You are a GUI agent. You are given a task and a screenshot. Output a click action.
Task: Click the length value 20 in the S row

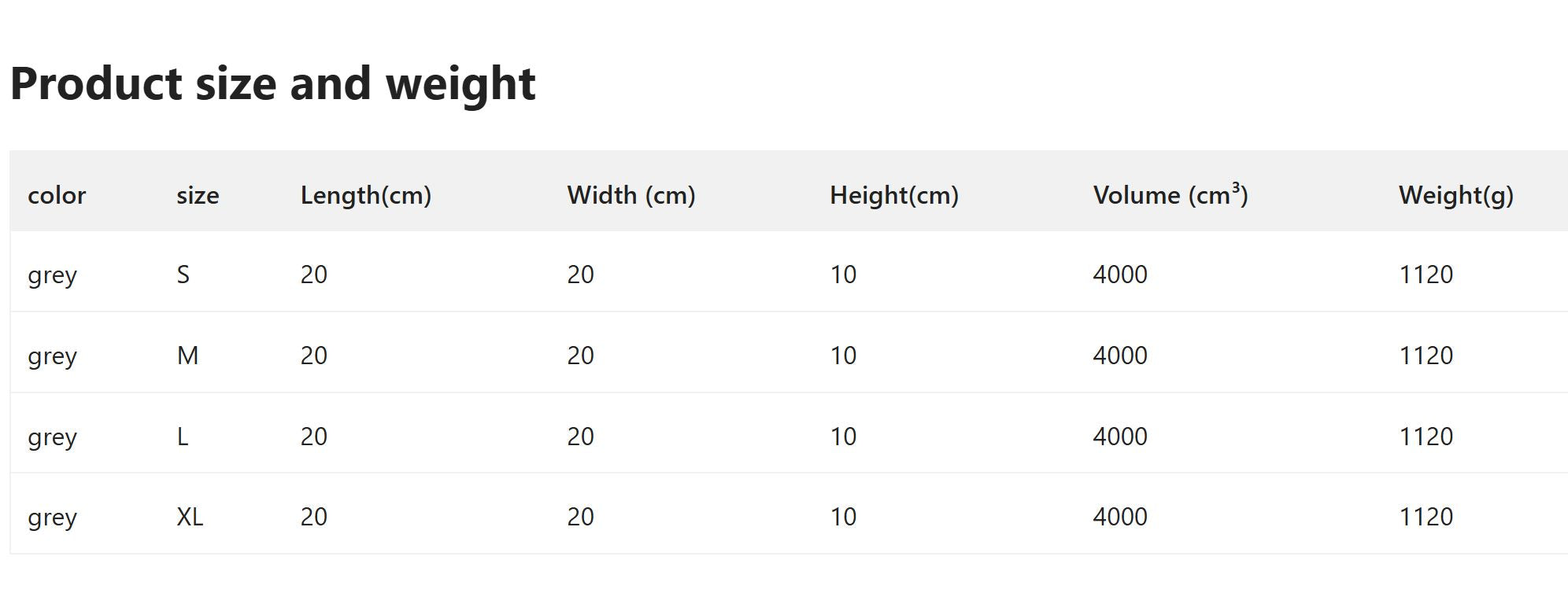pos(313,275)
